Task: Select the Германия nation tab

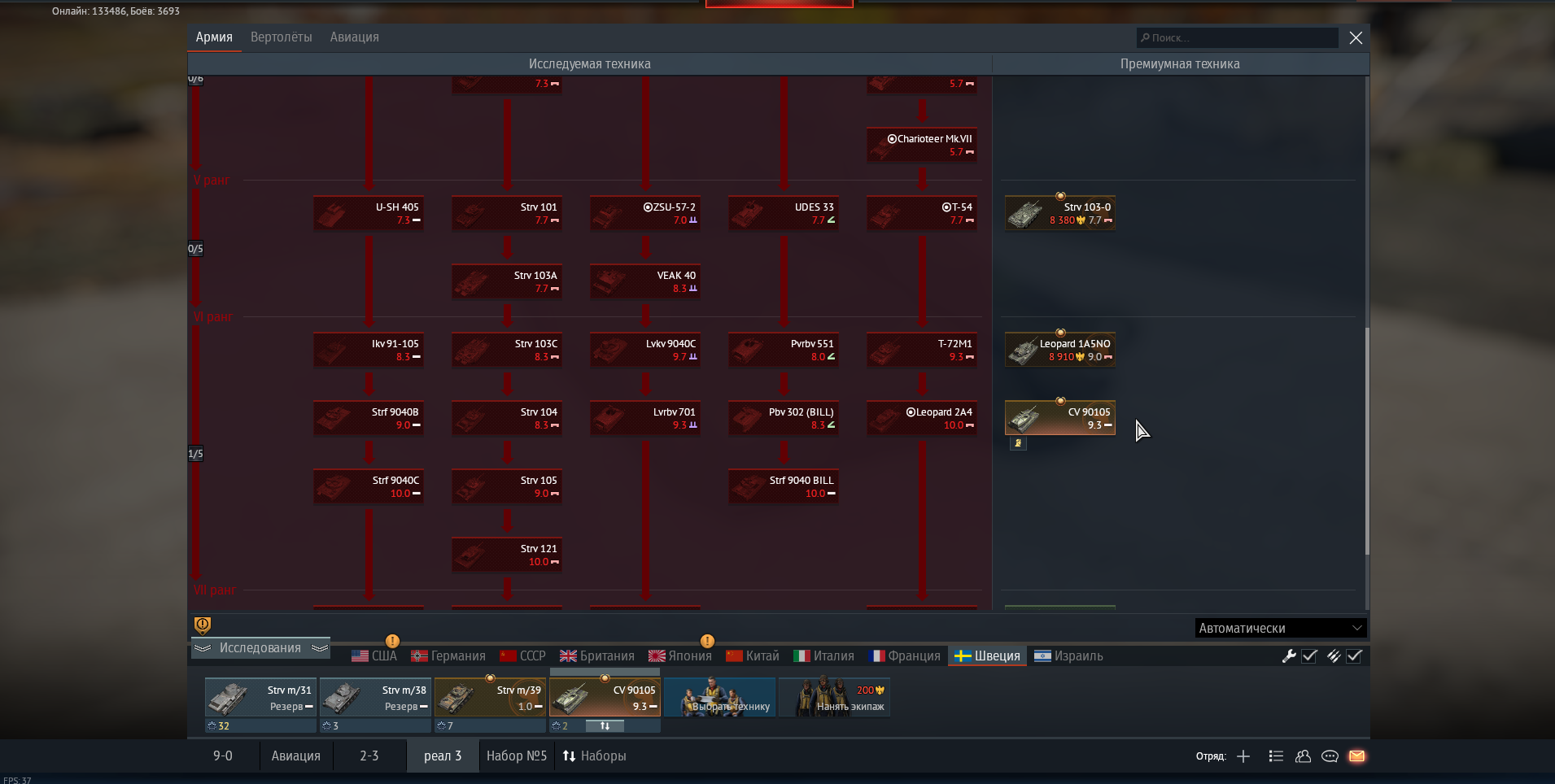Action: tap(448, 656)
